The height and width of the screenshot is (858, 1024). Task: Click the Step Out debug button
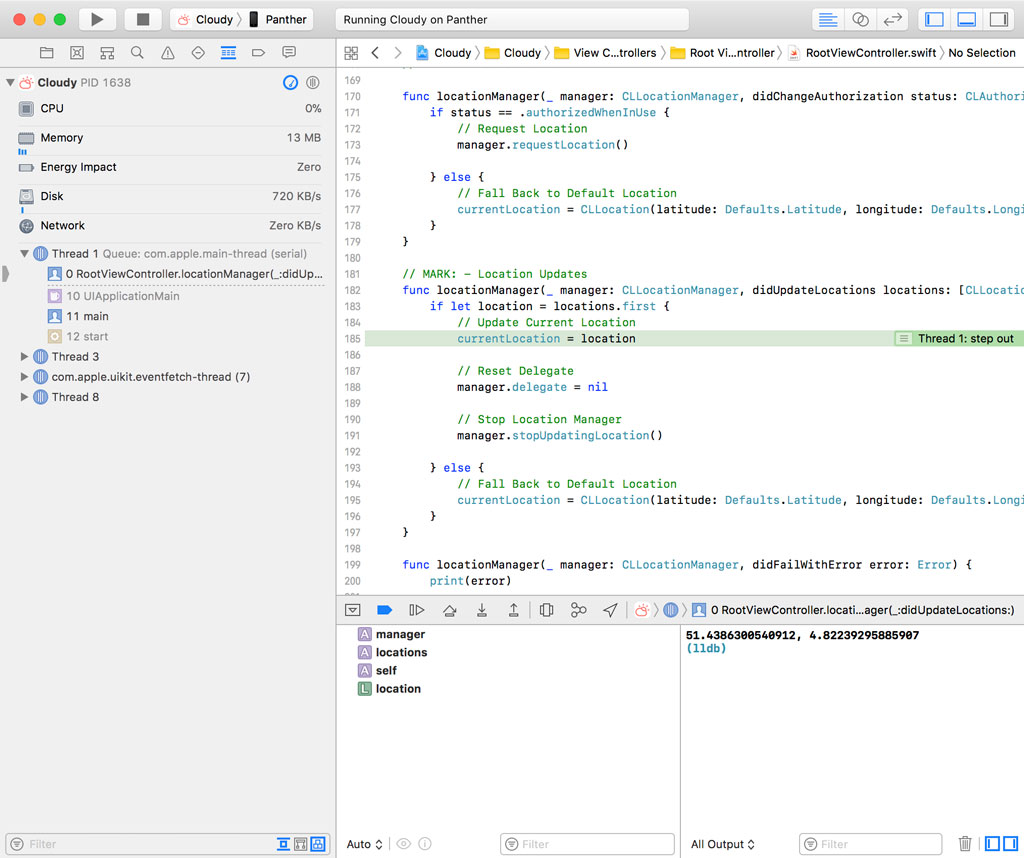click(514, 610)
